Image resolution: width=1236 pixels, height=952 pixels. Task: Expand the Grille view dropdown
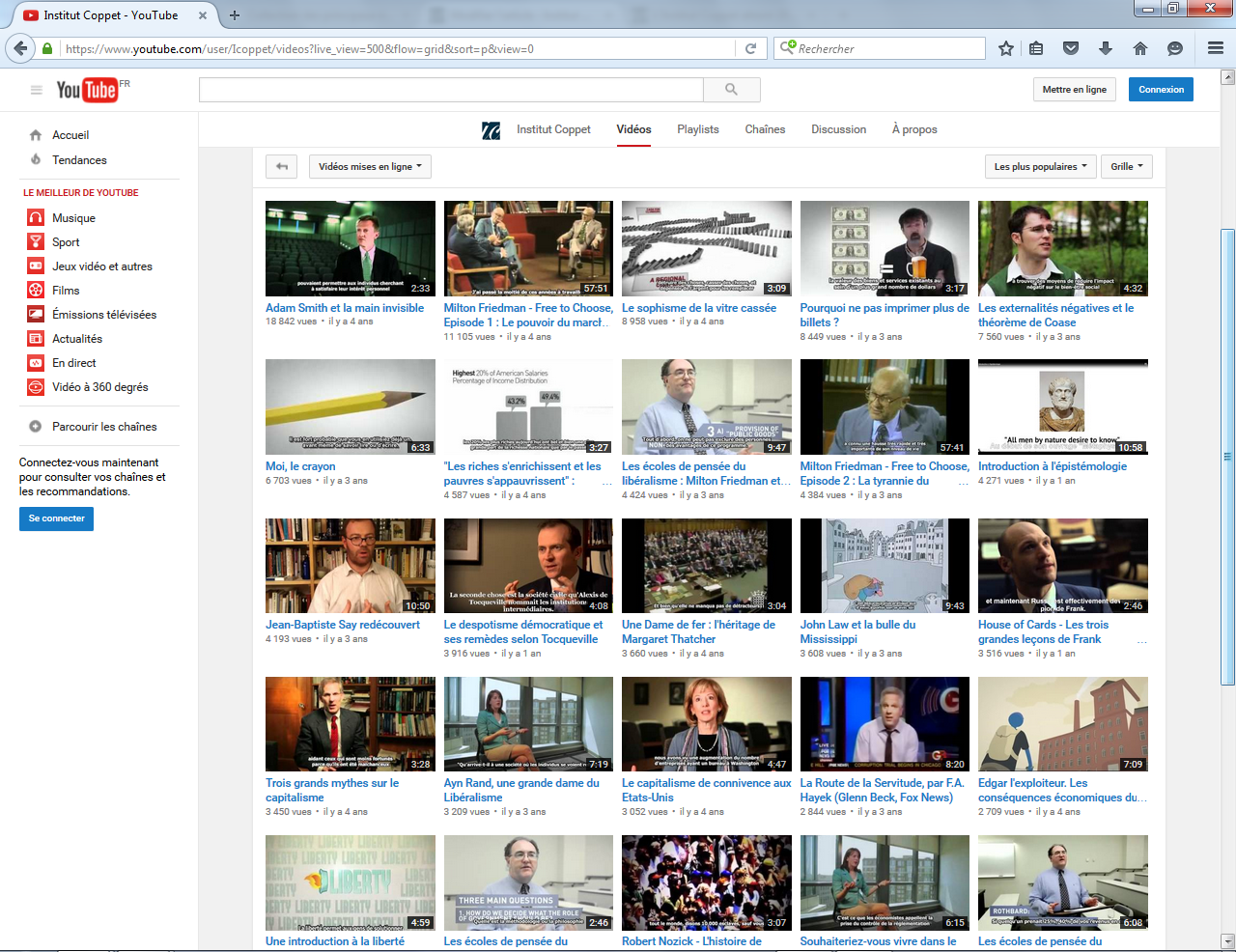point(1126,167)
